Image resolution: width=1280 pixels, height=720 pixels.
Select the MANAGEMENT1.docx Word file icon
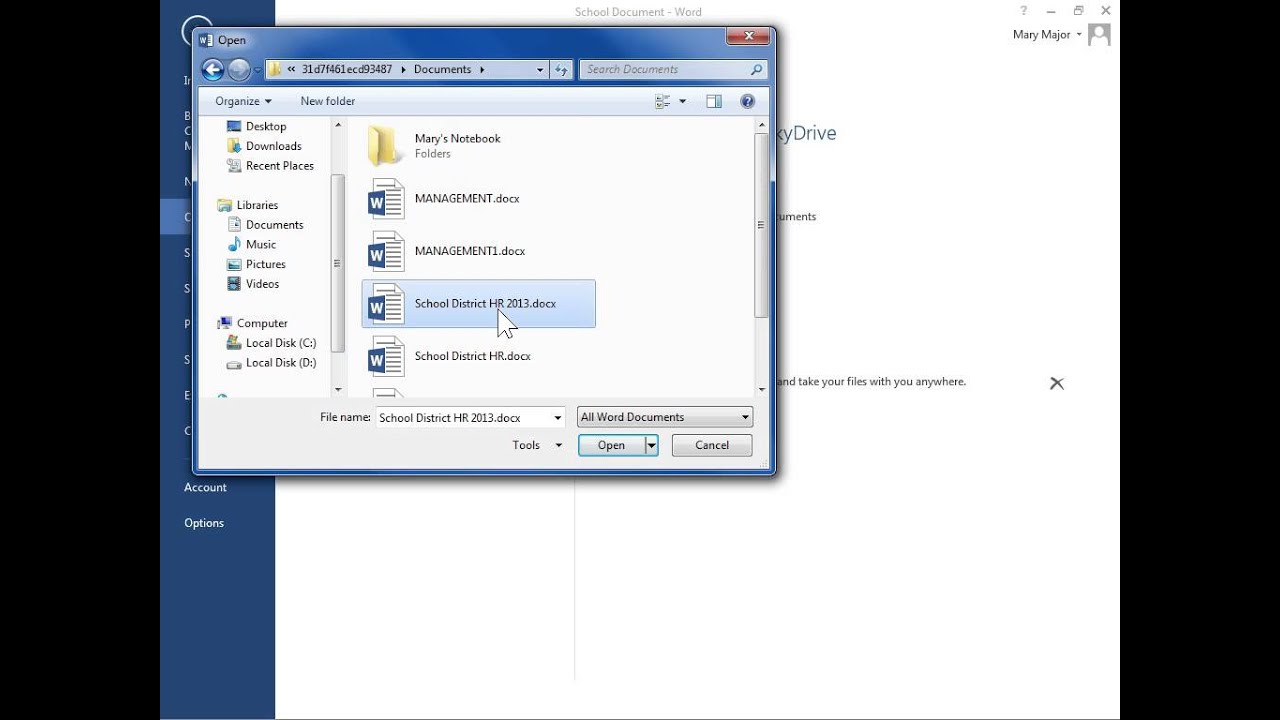click(x=386, y=251)
